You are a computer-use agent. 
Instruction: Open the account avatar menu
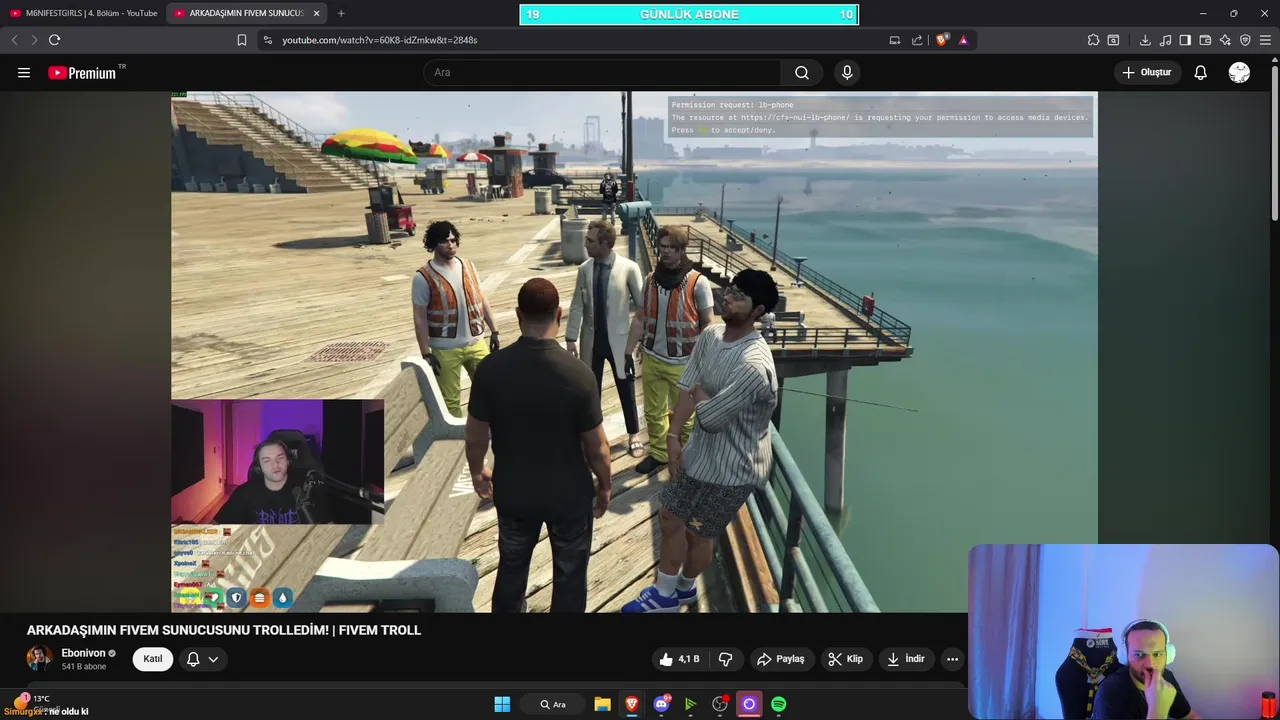[1239, 73]
